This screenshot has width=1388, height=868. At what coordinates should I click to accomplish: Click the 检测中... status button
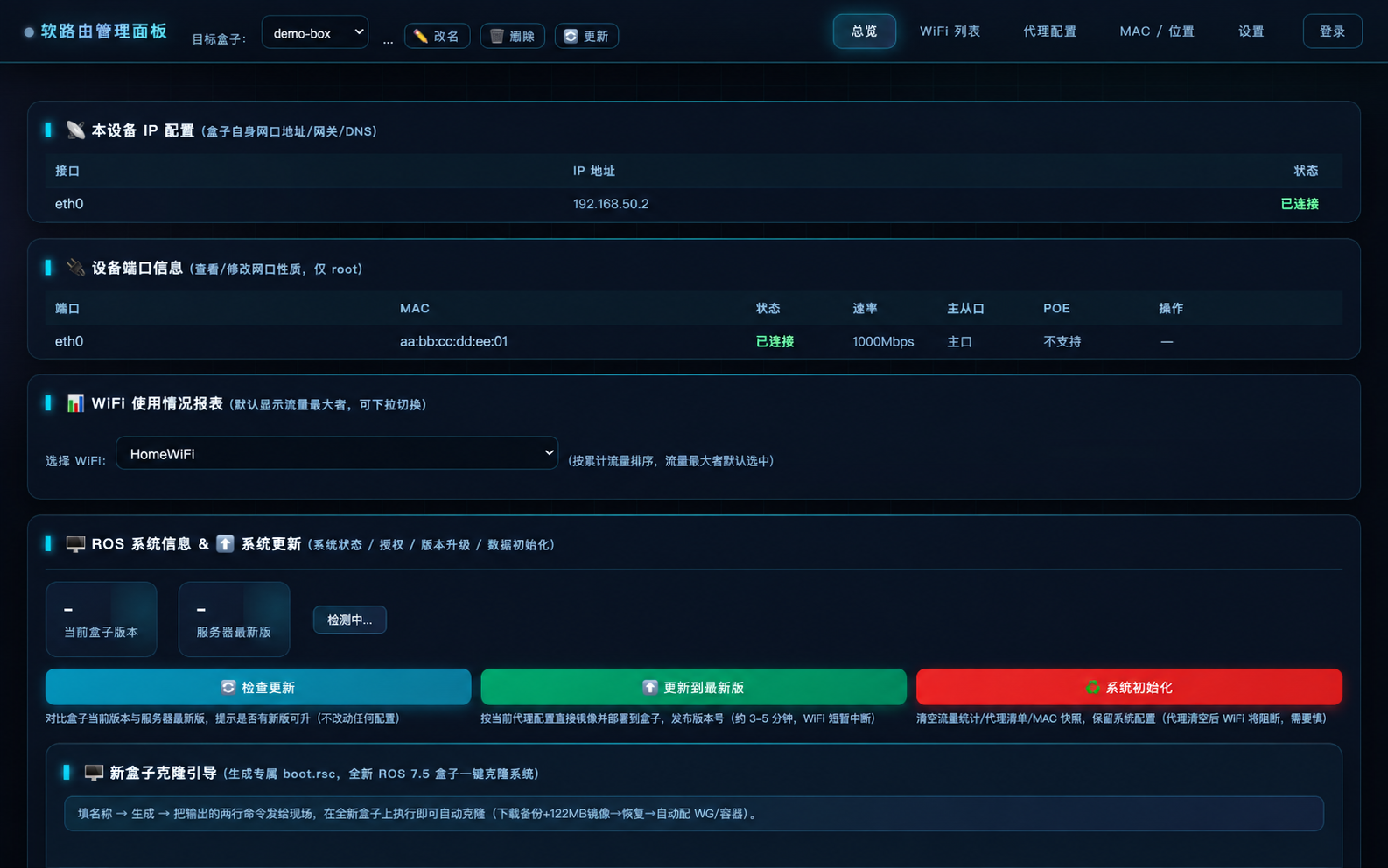[x=350, y=619]
